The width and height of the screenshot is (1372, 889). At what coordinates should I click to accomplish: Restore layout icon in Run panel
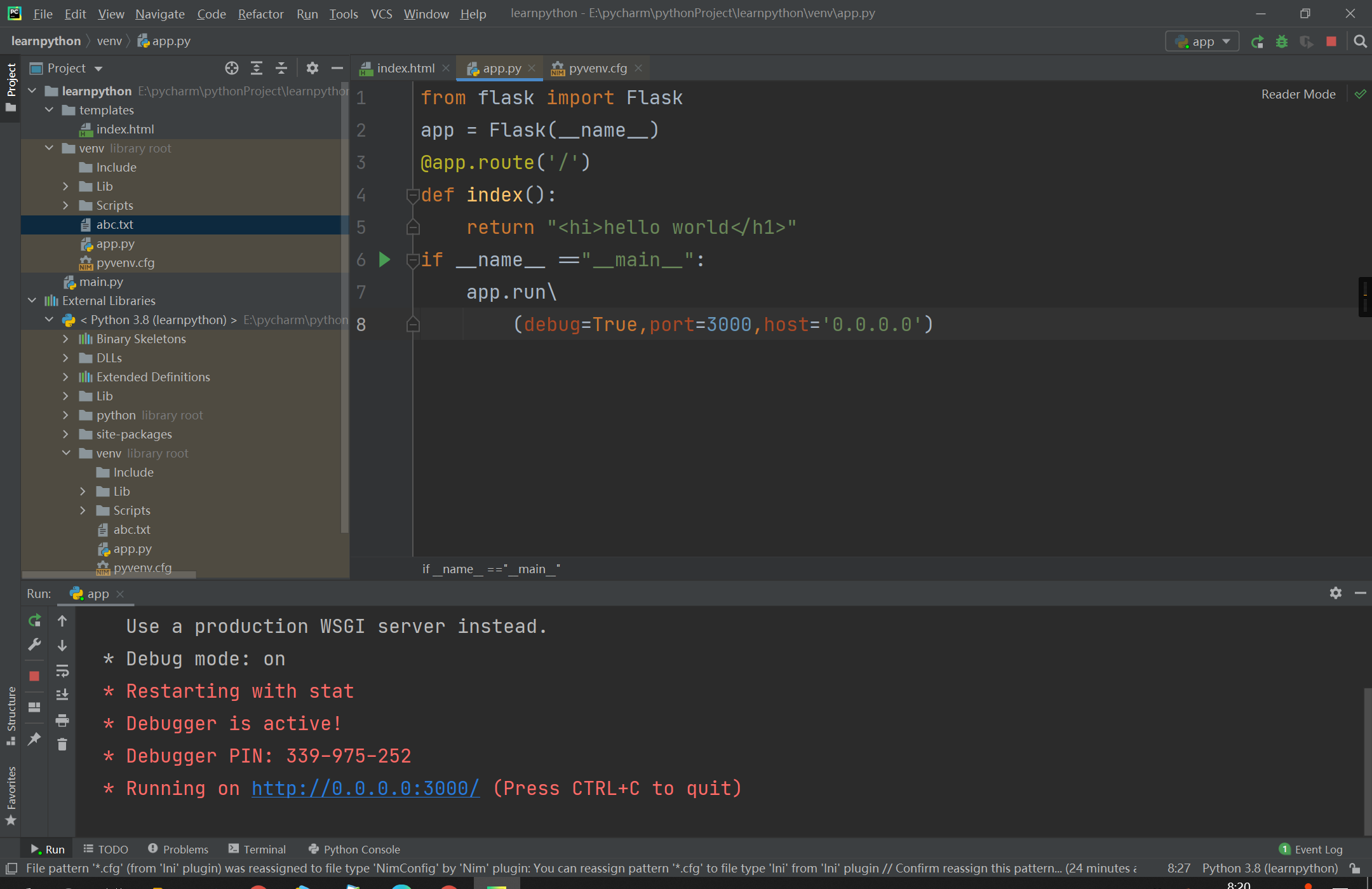point(35,707)
